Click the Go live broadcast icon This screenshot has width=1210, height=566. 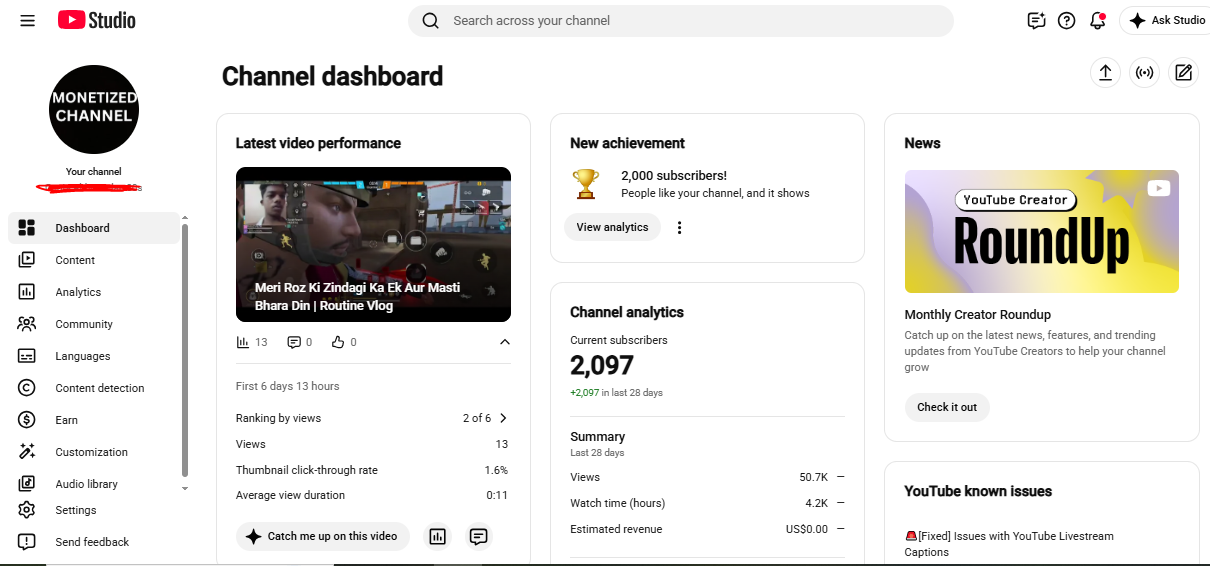tap(1144, 72)
